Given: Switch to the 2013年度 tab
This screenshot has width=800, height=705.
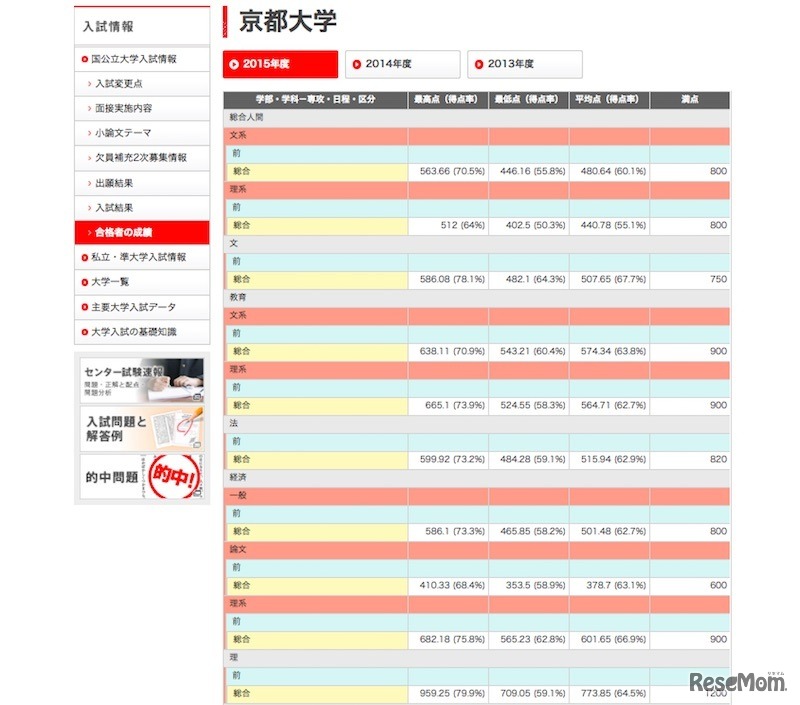Looking at the screenshot, I should click(524, 64).
